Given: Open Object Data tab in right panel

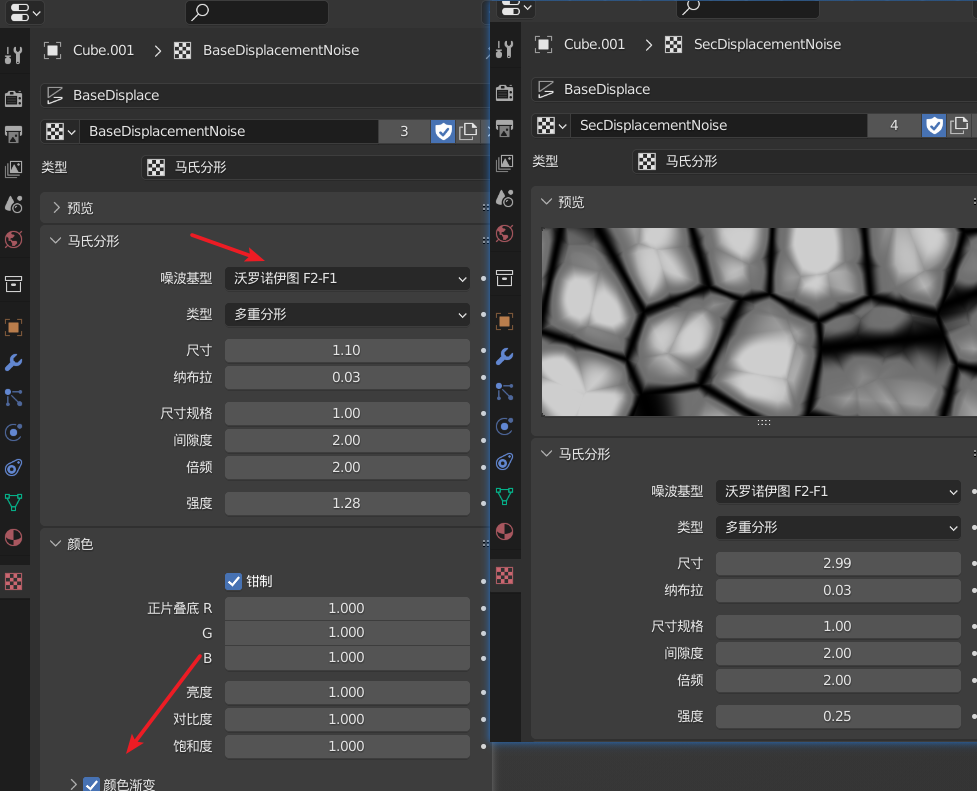Looking at the screenshot, I should click(505, 496).
